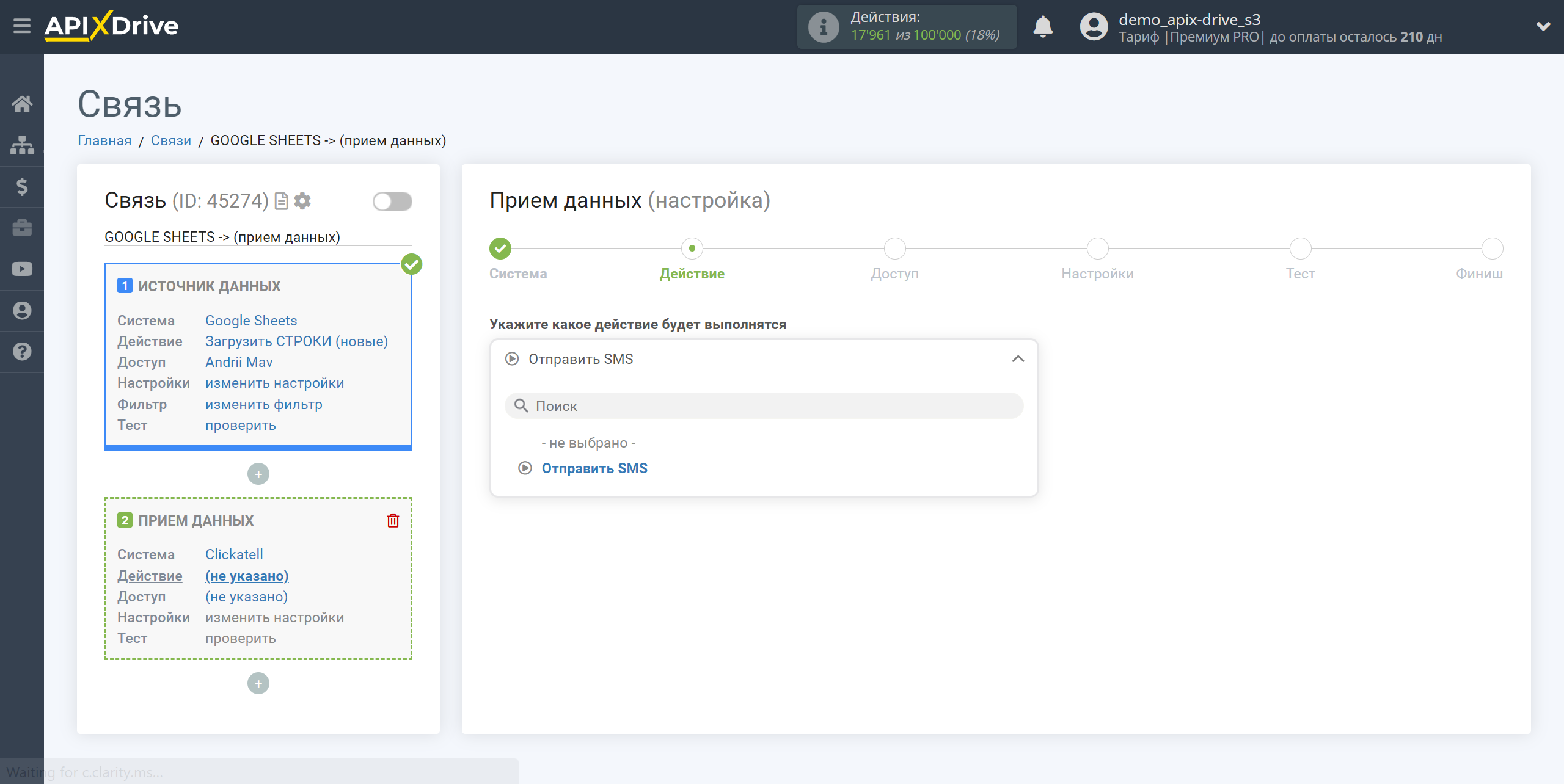The image size is (1564, 784).
Task: Open the hamburger menu
Action: click(22, 26)
